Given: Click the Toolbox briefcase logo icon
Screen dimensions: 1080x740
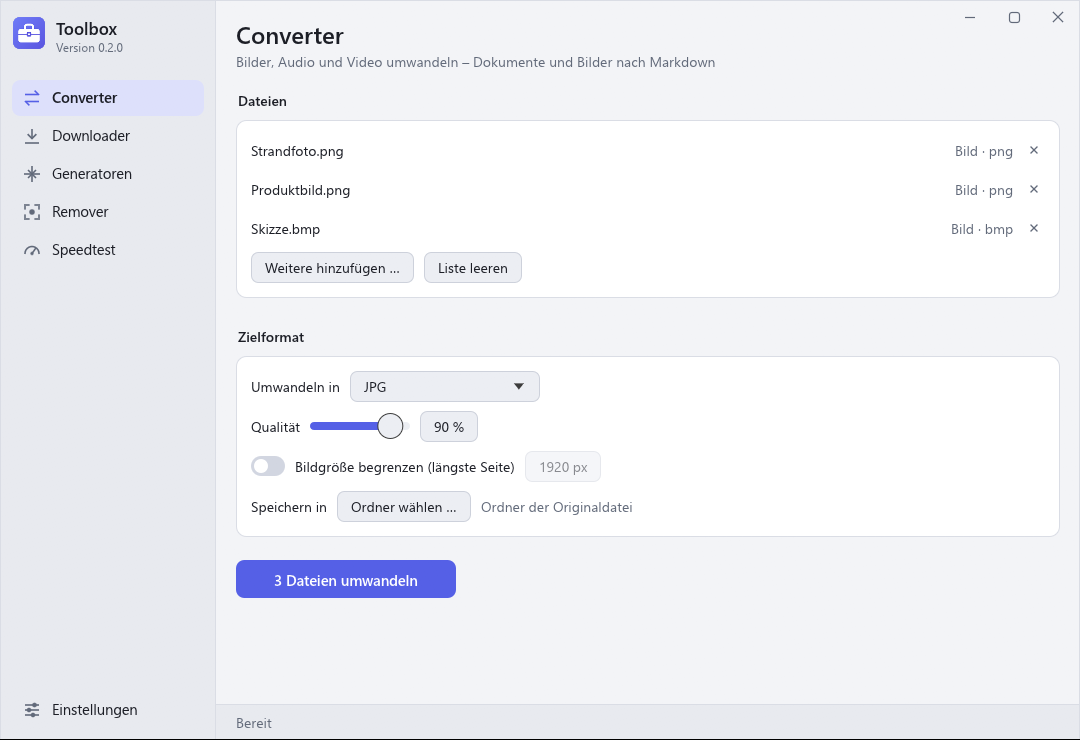Looking at the screenshot, I should pos(29,33).
